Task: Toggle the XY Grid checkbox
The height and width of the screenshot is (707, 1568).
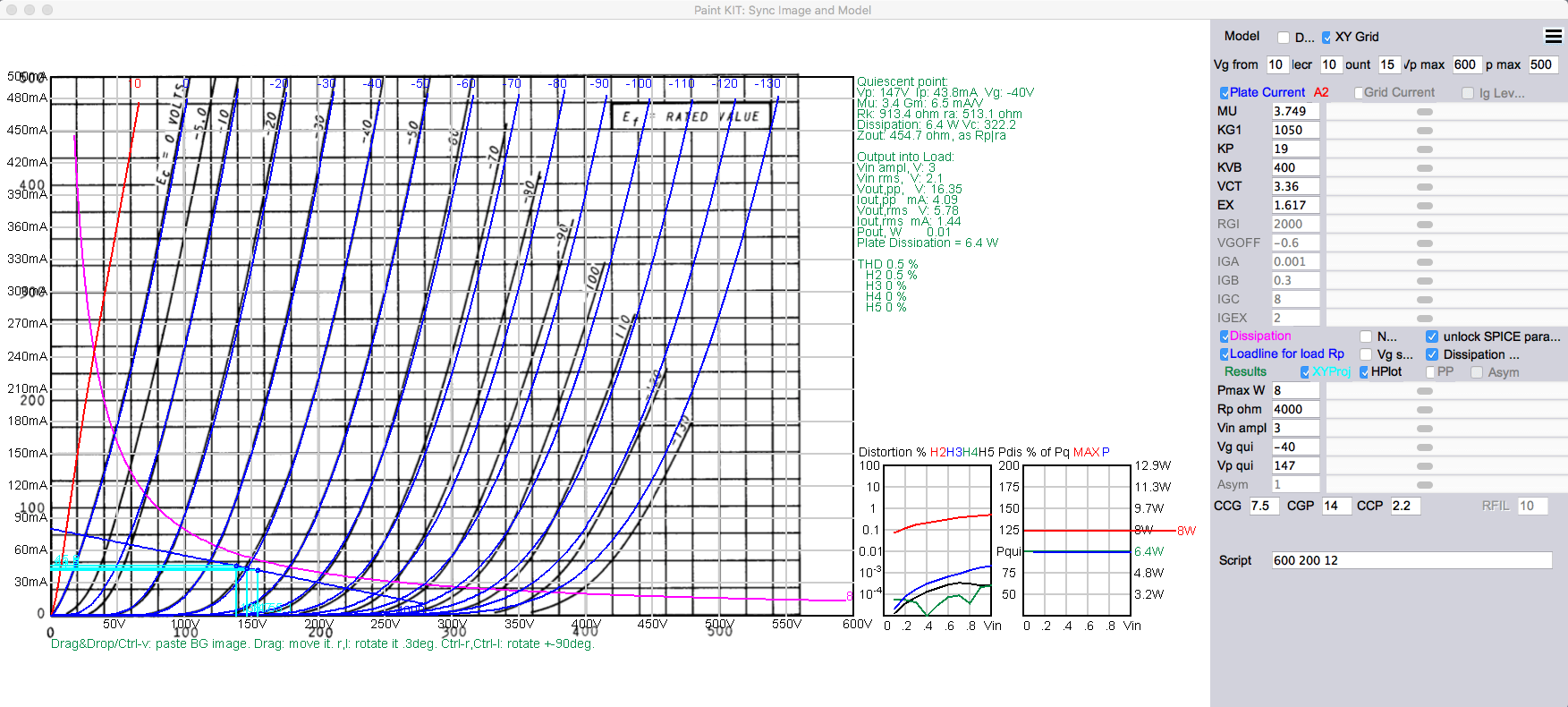Action: [1326, 38]
